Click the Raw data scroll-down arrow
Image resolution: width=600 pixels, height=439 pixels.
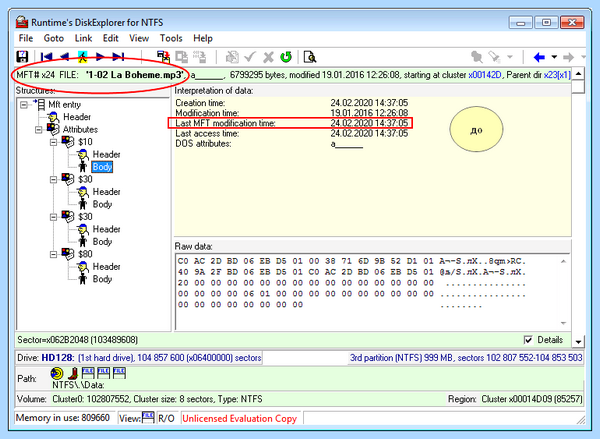pos(563,323)
